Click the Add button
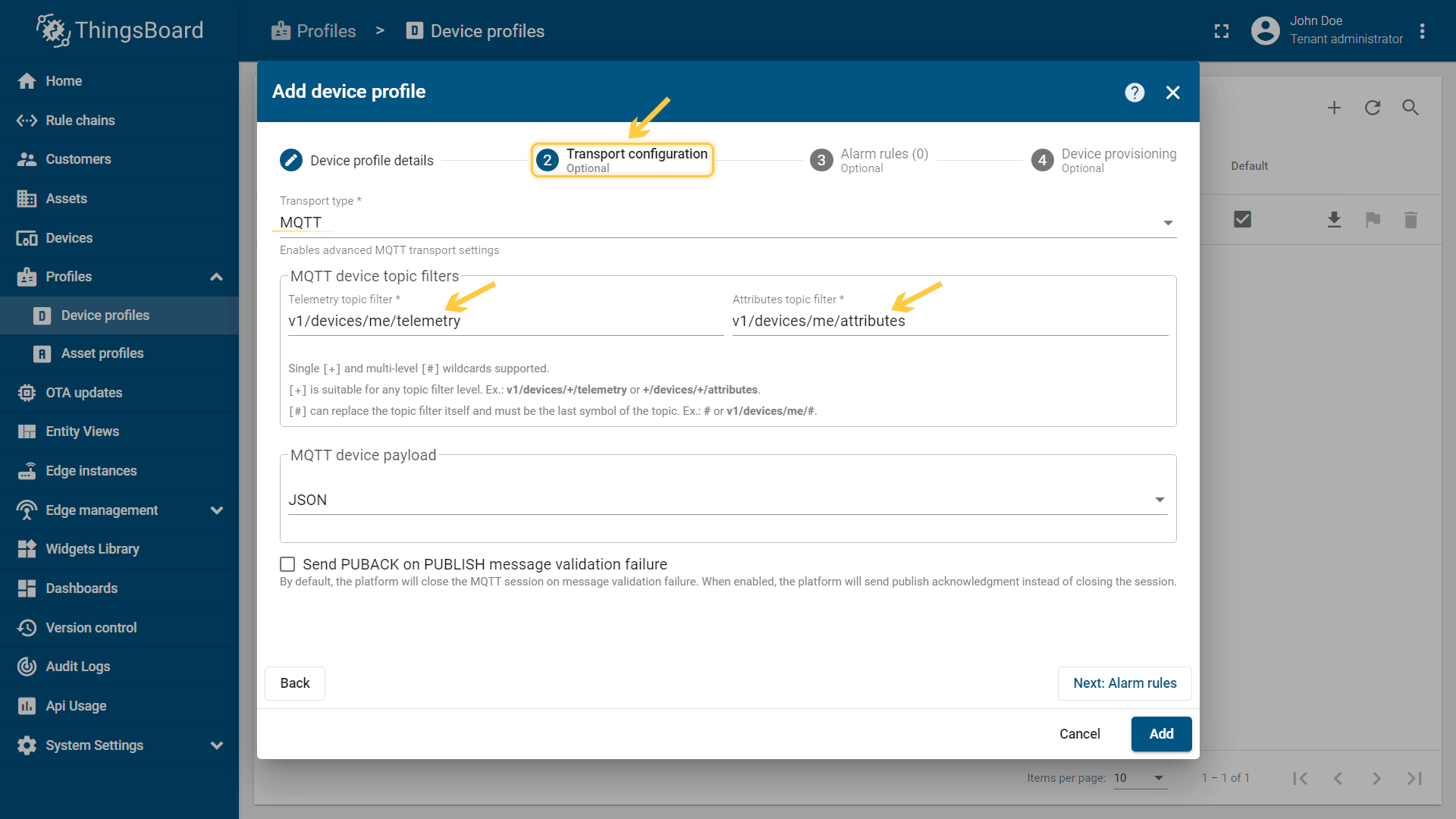This screenshot has height=819, width=1456. click(x=1161, y=734)
